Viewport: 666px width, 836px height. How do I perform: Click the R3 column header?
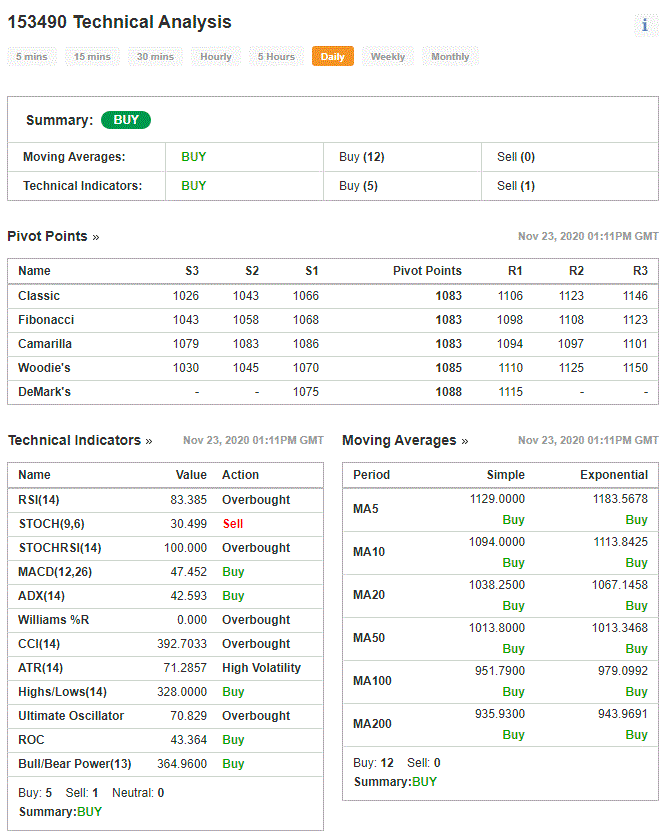click(x=640, y=271)
